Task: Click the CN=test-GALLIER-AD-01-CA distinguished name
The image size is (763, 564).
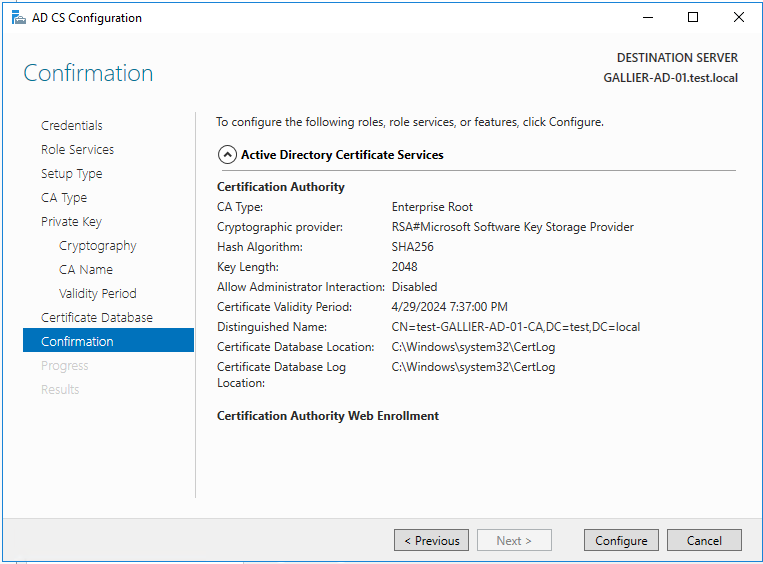Action: click(x=515, y=327)
